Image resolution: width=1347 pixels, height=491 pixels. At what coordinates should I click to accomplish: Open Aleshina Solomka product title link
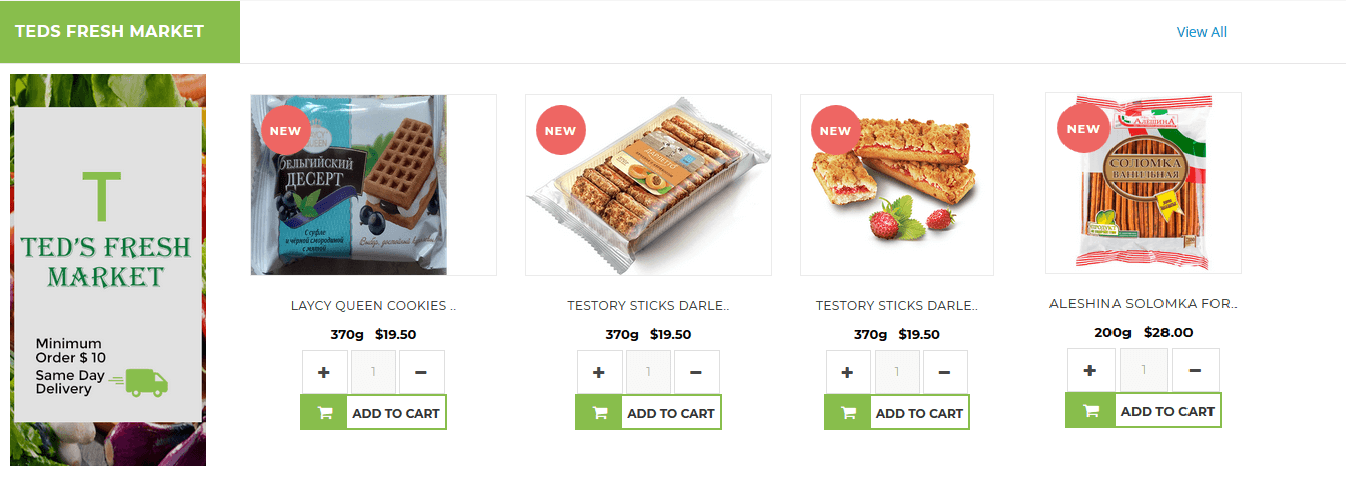pos(1143,304)
